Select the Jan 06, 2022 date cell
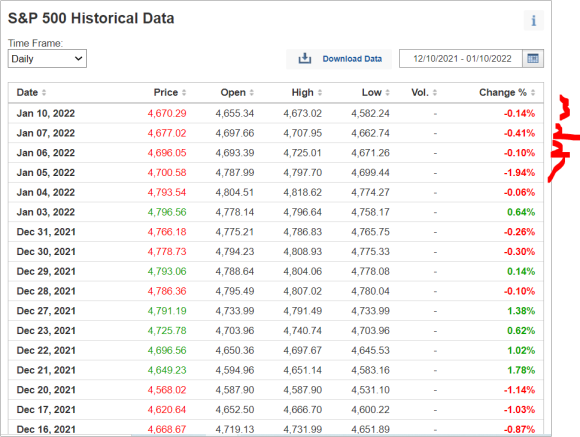The height and width of the screenshot is (437, 580). (x=46, y=153)
